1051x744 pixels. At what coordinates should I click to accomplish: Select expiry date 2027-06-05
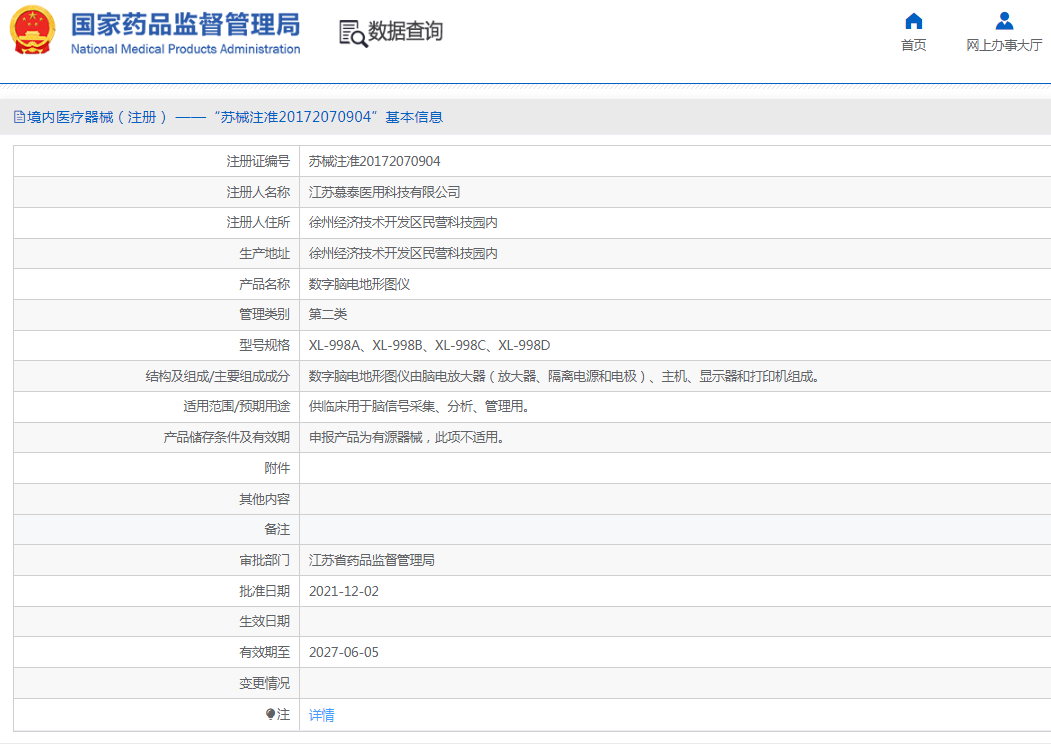pos(344,652)
